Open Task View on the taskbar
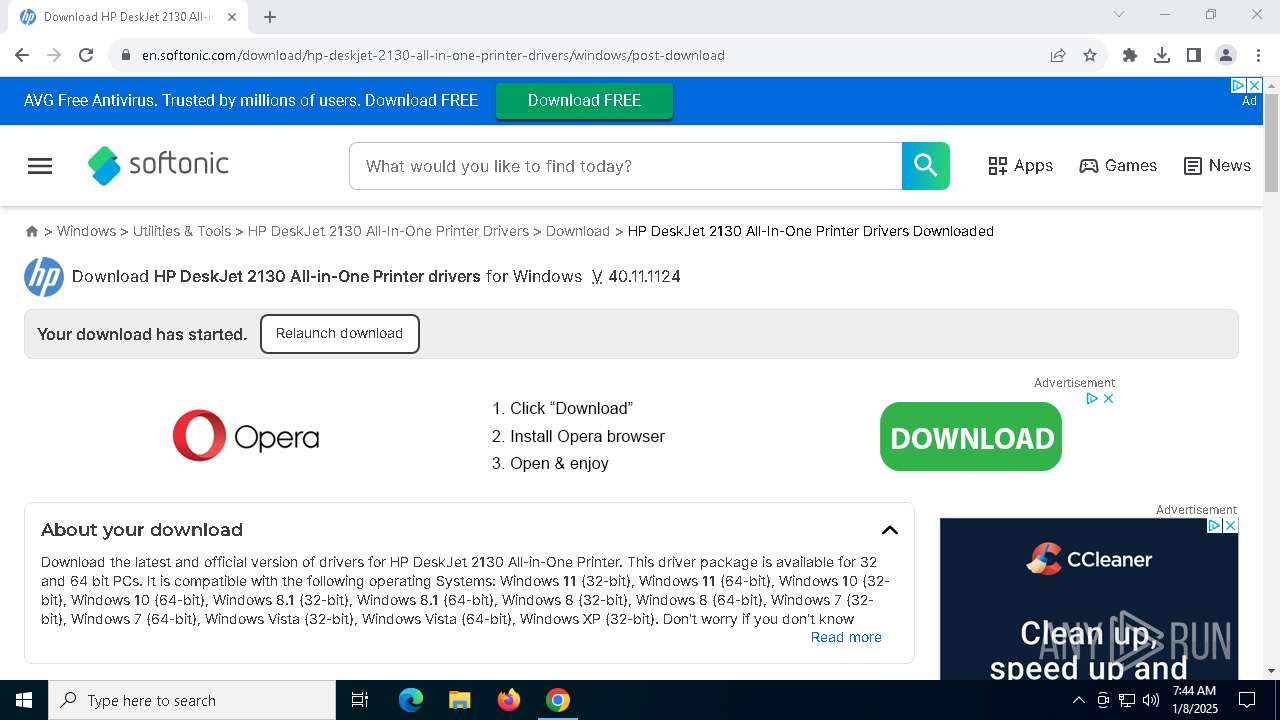 (x=360, y=700)
